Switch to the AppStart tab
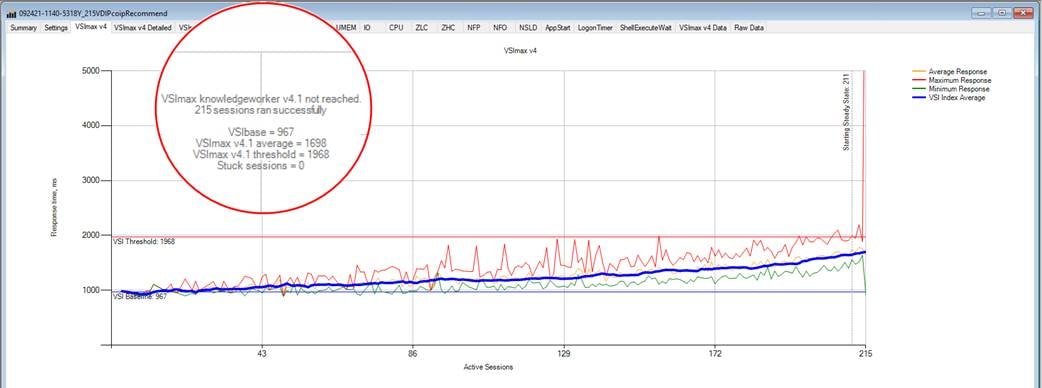 coord(558,28)
